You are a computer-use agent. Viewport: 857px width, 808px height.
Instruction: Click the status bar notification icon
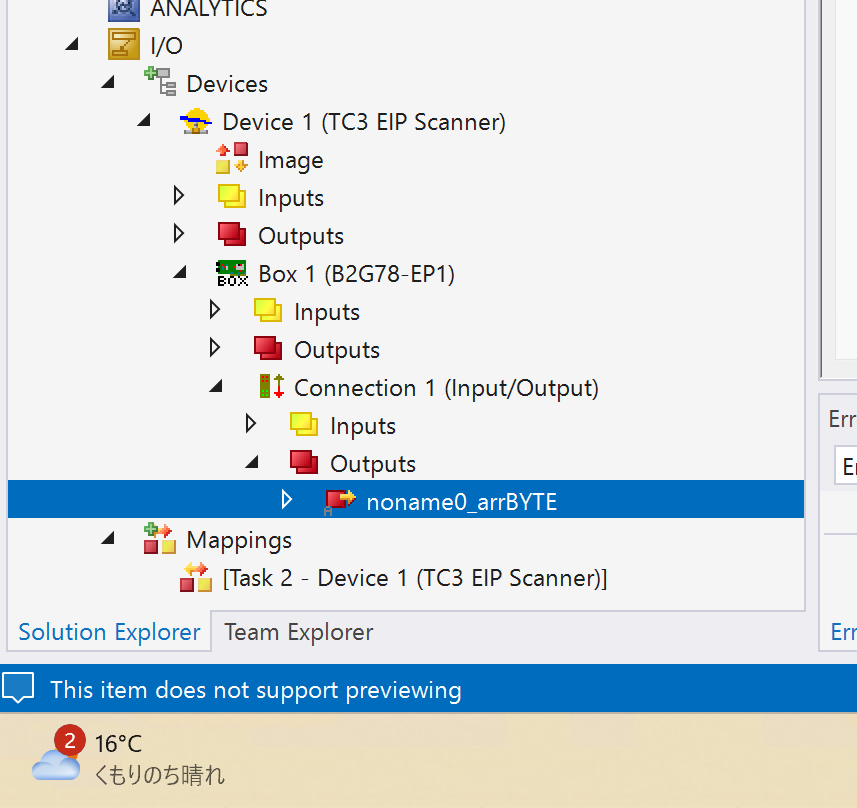click(19, 689)
